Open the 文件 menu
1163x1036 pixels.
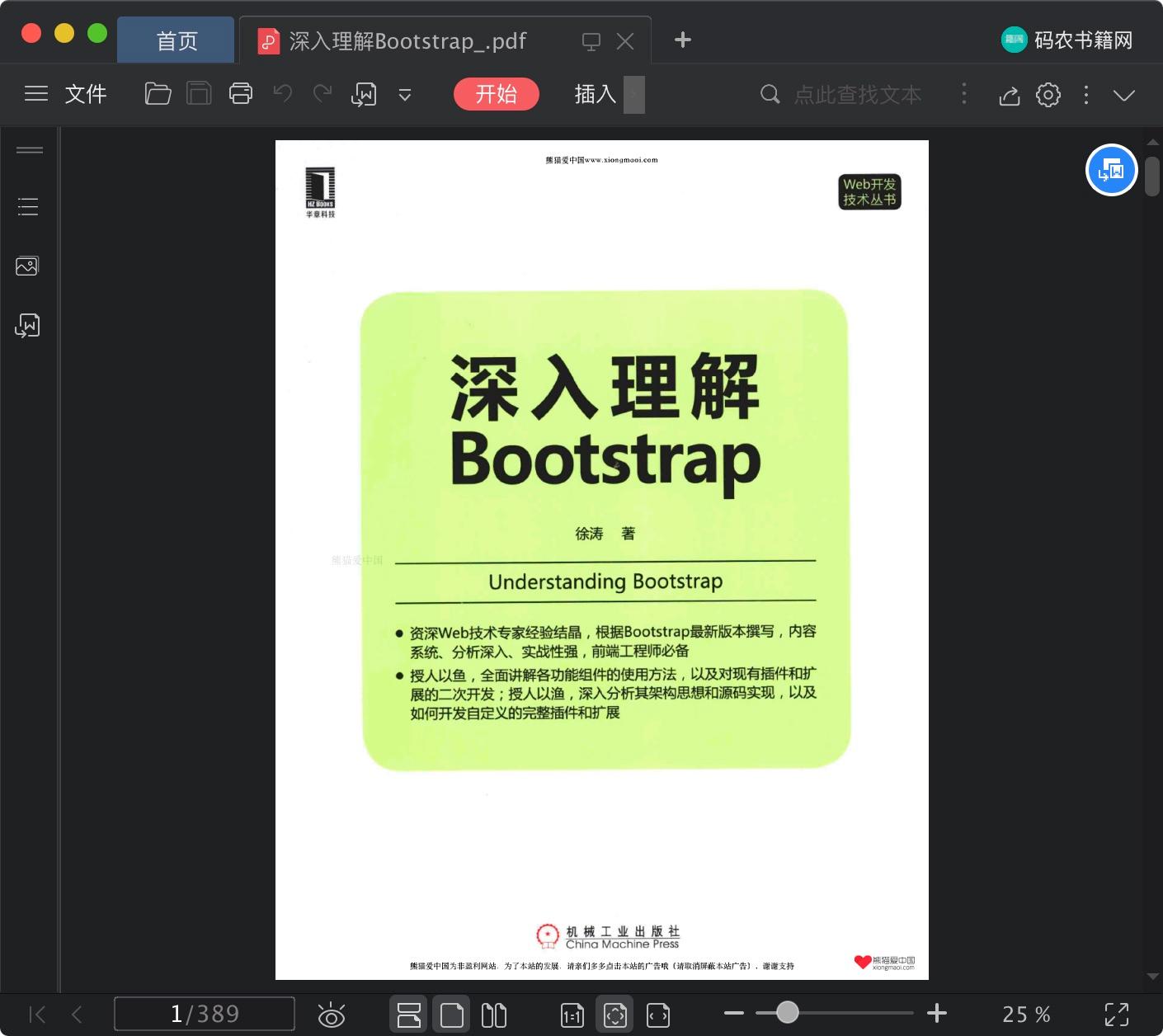pyautogui.click(x=86, y=94)
